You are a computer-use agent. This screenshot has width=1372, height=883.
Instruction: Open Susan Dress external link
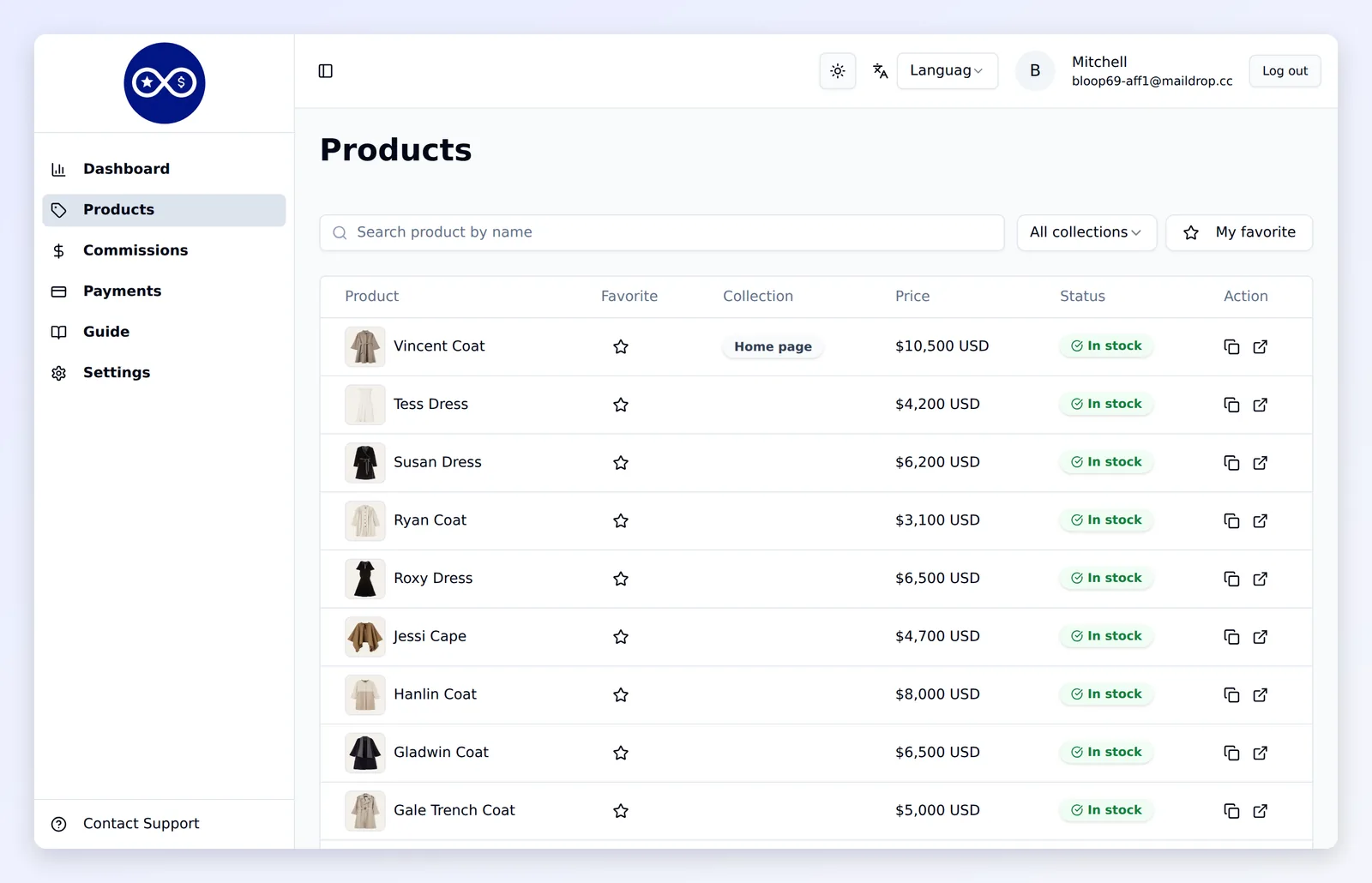click(1261, 463)
